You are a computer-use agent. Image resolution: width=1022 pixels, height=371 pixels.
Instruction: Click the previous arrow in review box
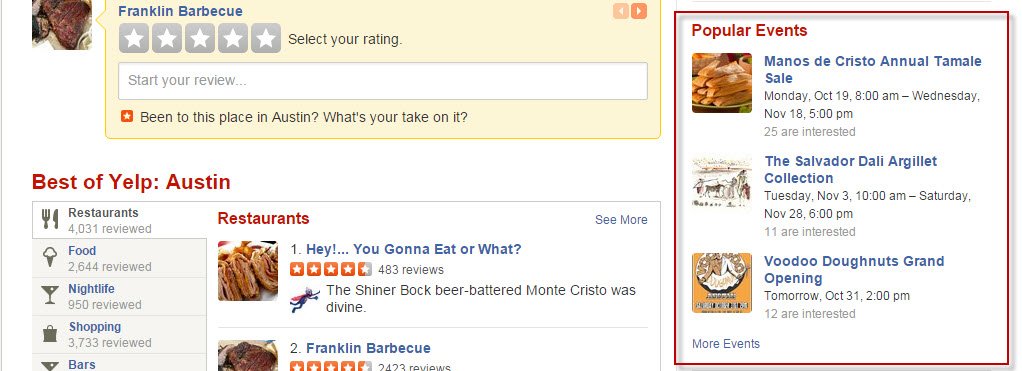pos(620,11)
